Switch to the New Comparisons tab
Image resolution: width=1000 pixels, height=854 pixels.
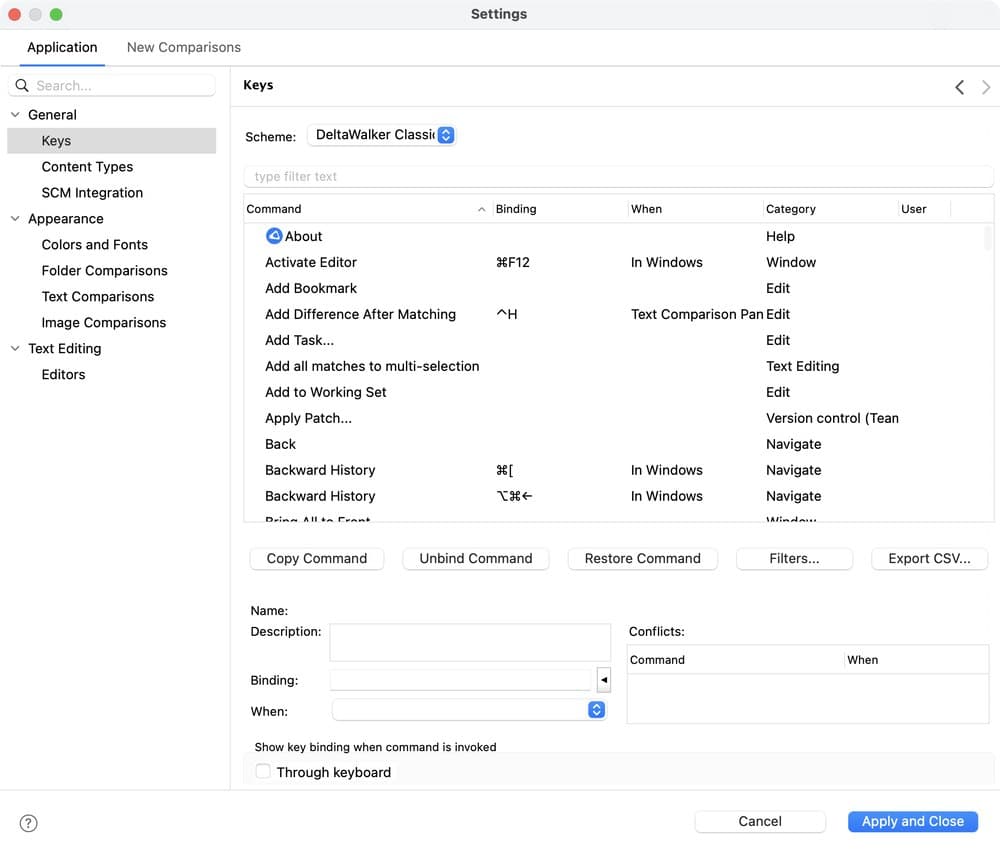point(184,47)
